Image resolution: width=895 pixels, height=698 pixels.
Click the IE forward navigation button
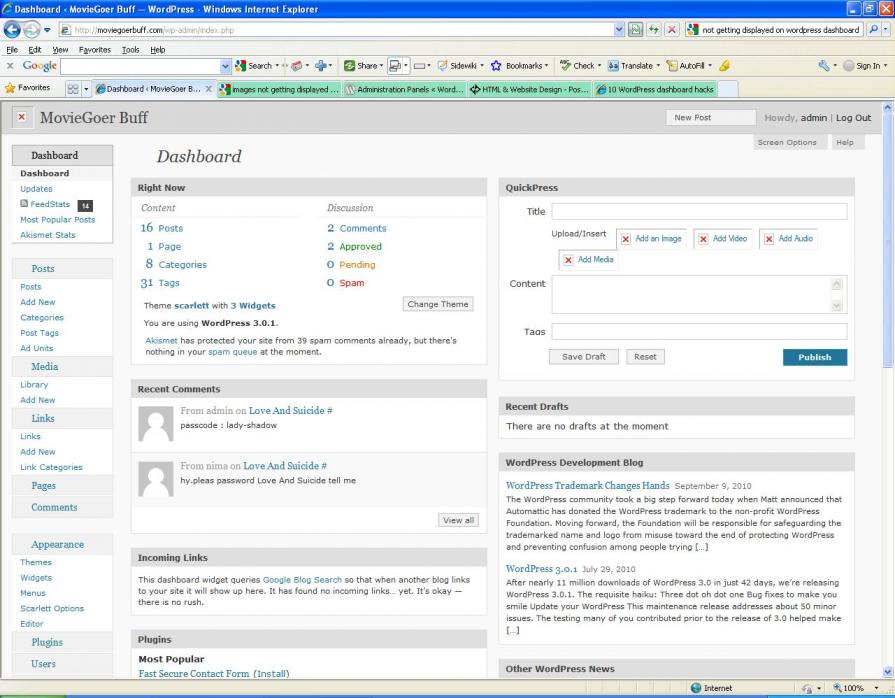click(31, 29)
